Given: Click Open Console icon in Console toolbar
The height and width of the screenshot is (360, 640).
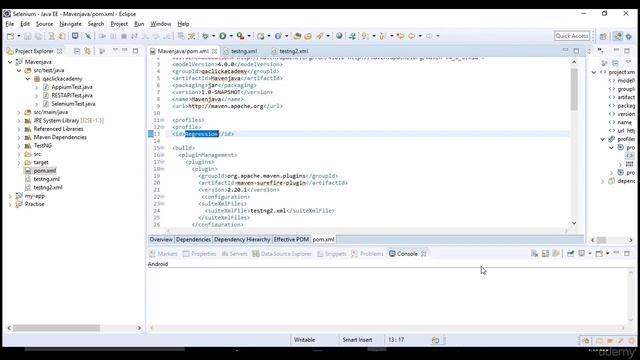Looking at the screenshot, I should (x=599, y=253).
